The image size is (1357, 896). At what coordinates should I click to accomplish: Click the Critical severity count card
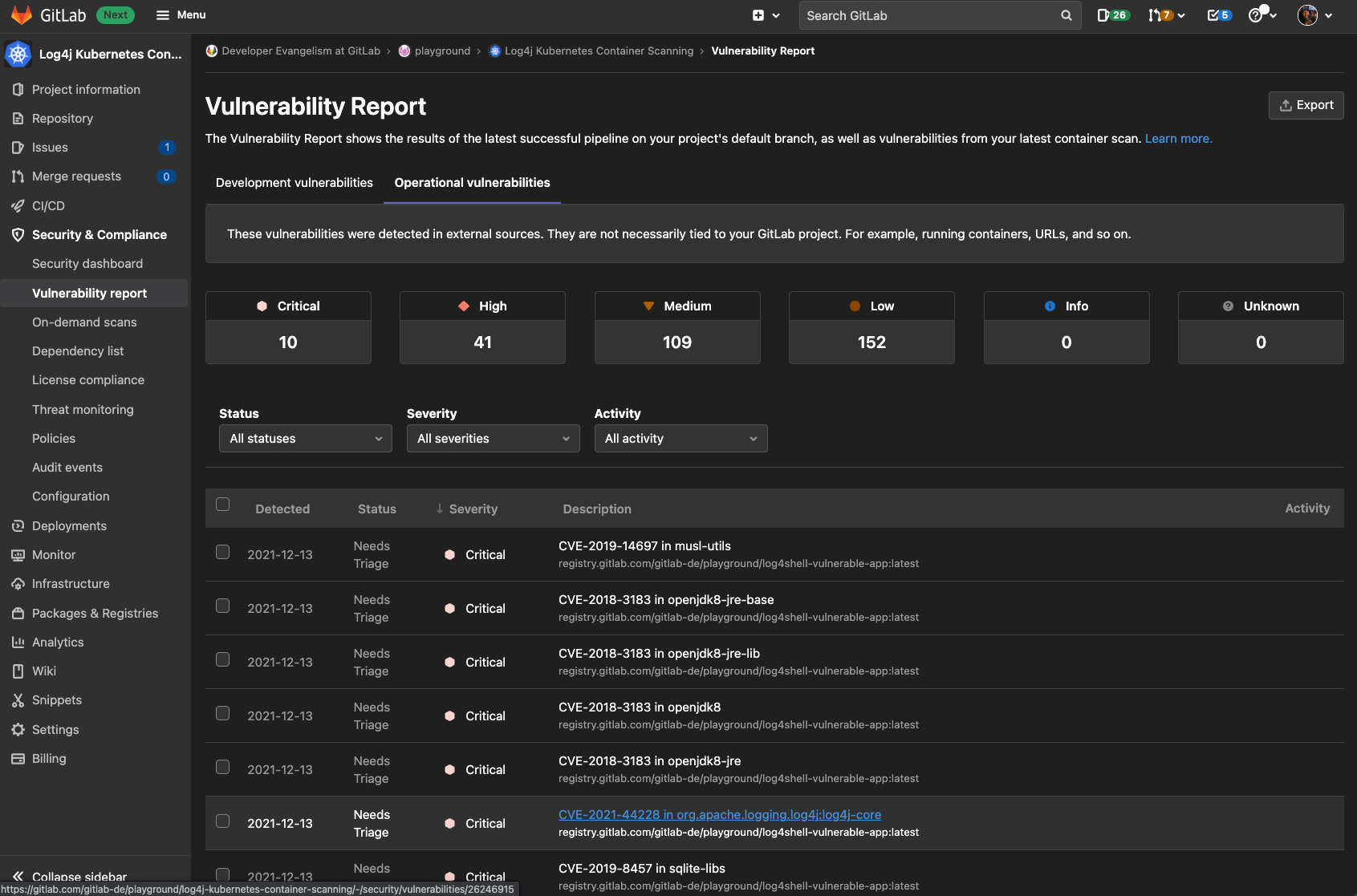(x=287, y=327)
